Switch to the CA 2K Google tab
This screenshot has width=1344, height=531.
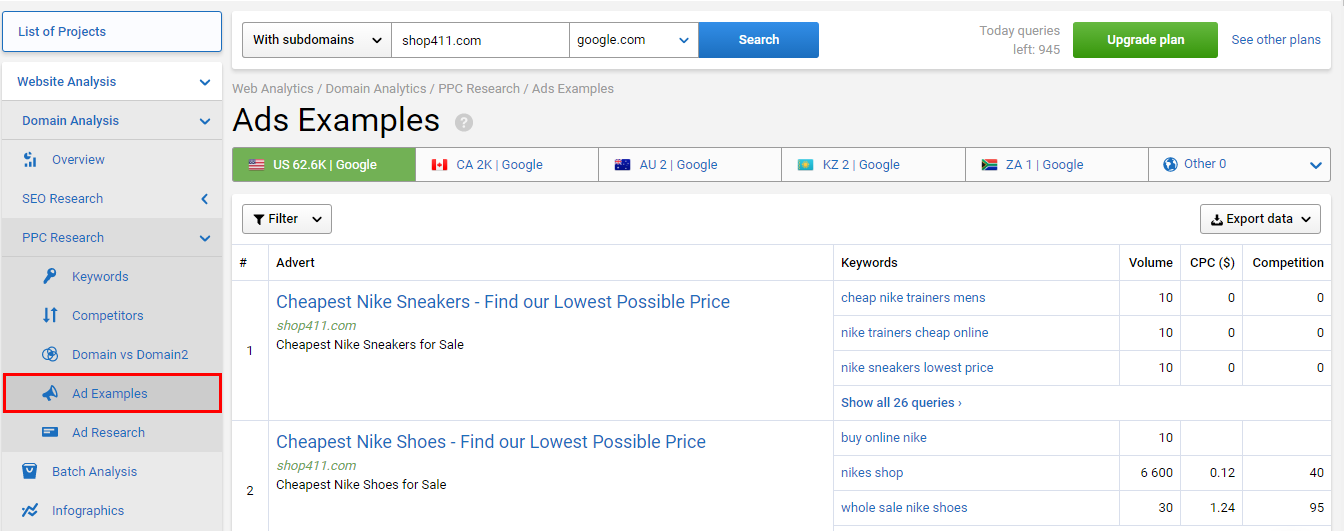507,165
